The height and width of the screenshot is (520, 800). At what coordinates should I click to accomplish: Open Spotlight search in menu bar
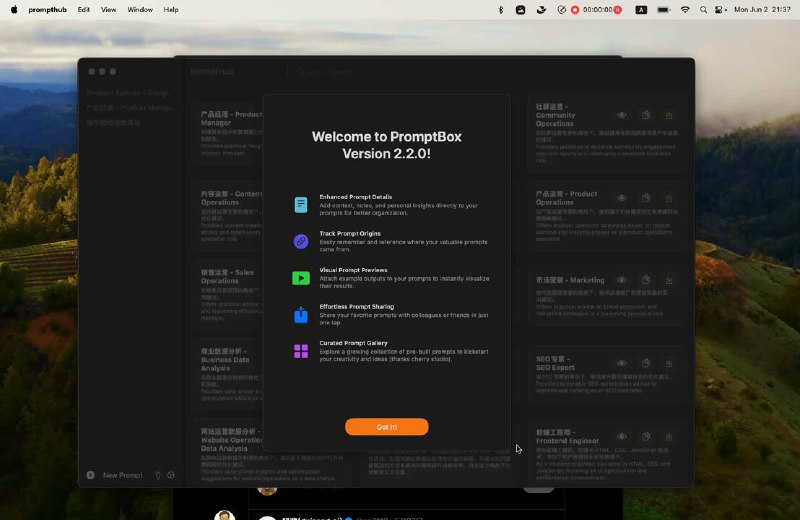pos(703,10)
